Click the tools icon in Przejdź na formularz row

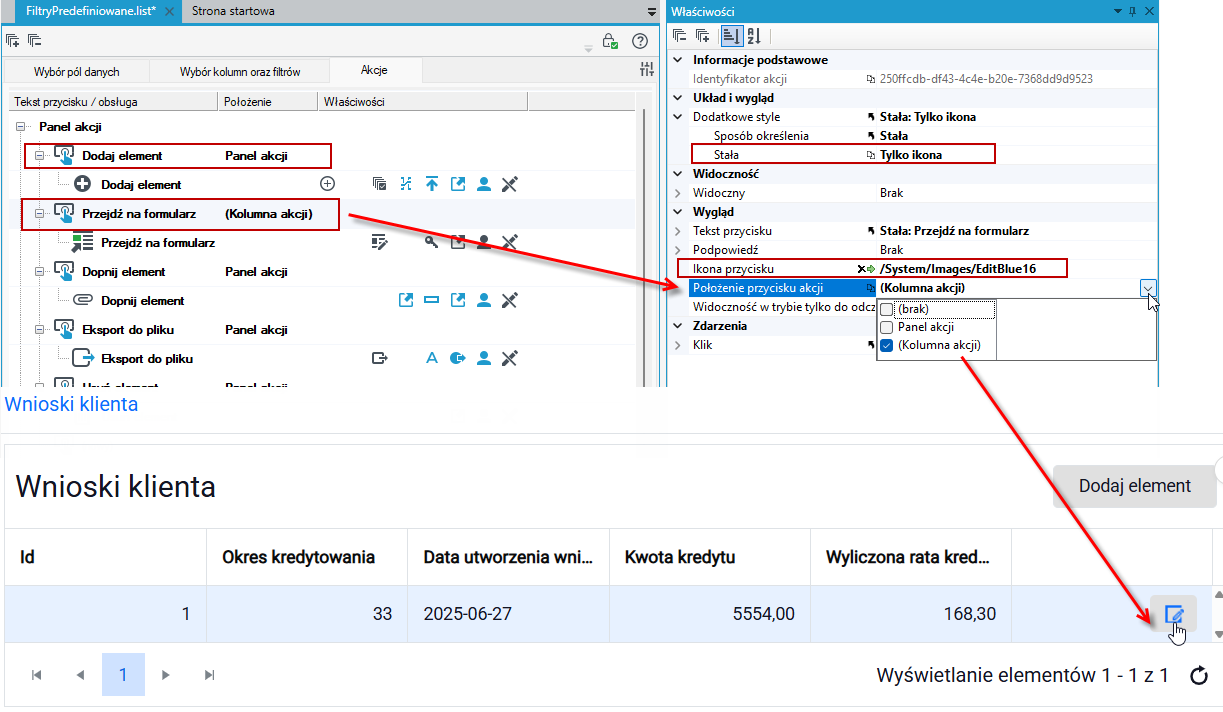pyautogui.click(x=509, y=242)
